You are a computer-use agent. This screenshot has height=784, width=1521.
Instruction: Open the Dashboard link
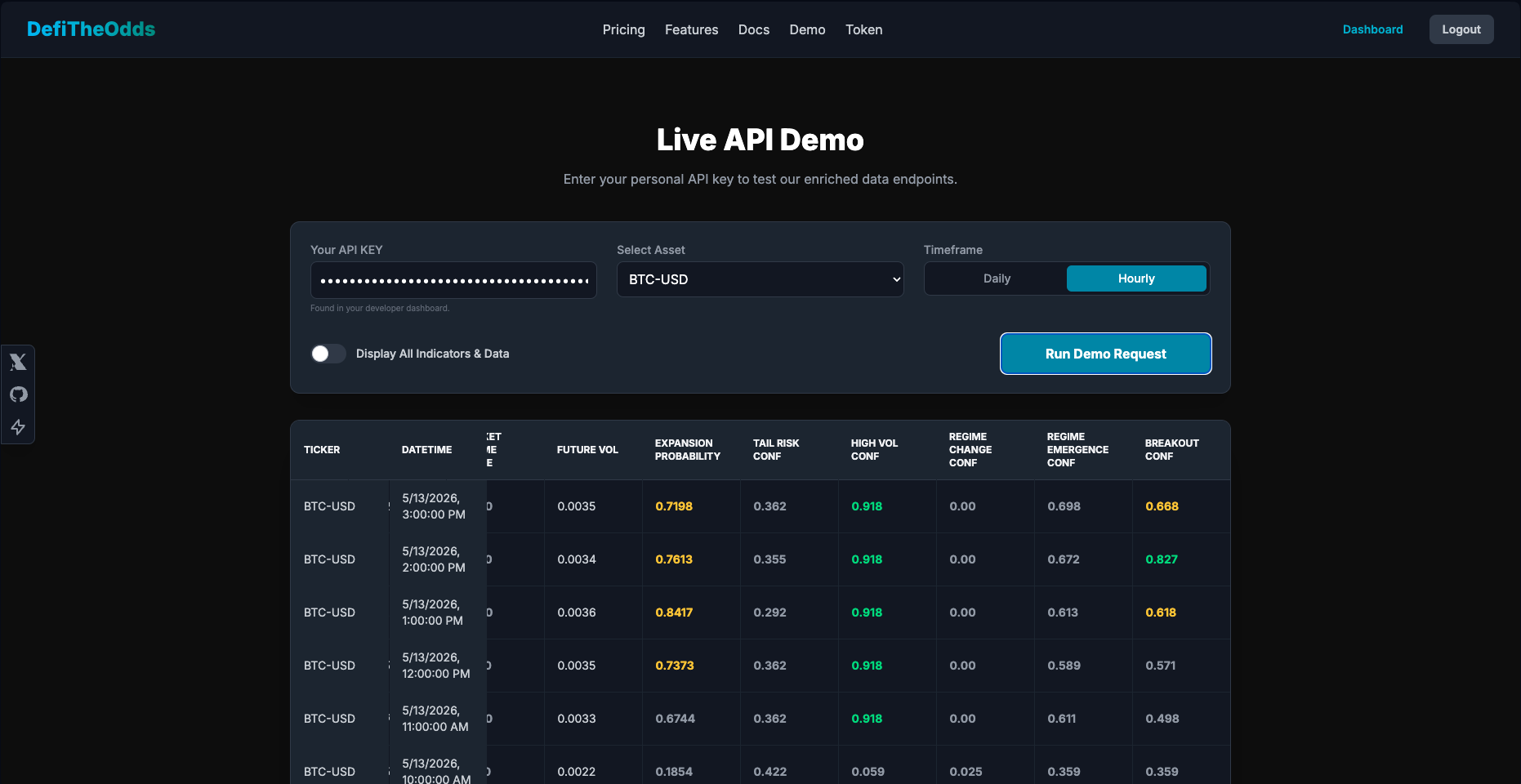click(1373, 29)
